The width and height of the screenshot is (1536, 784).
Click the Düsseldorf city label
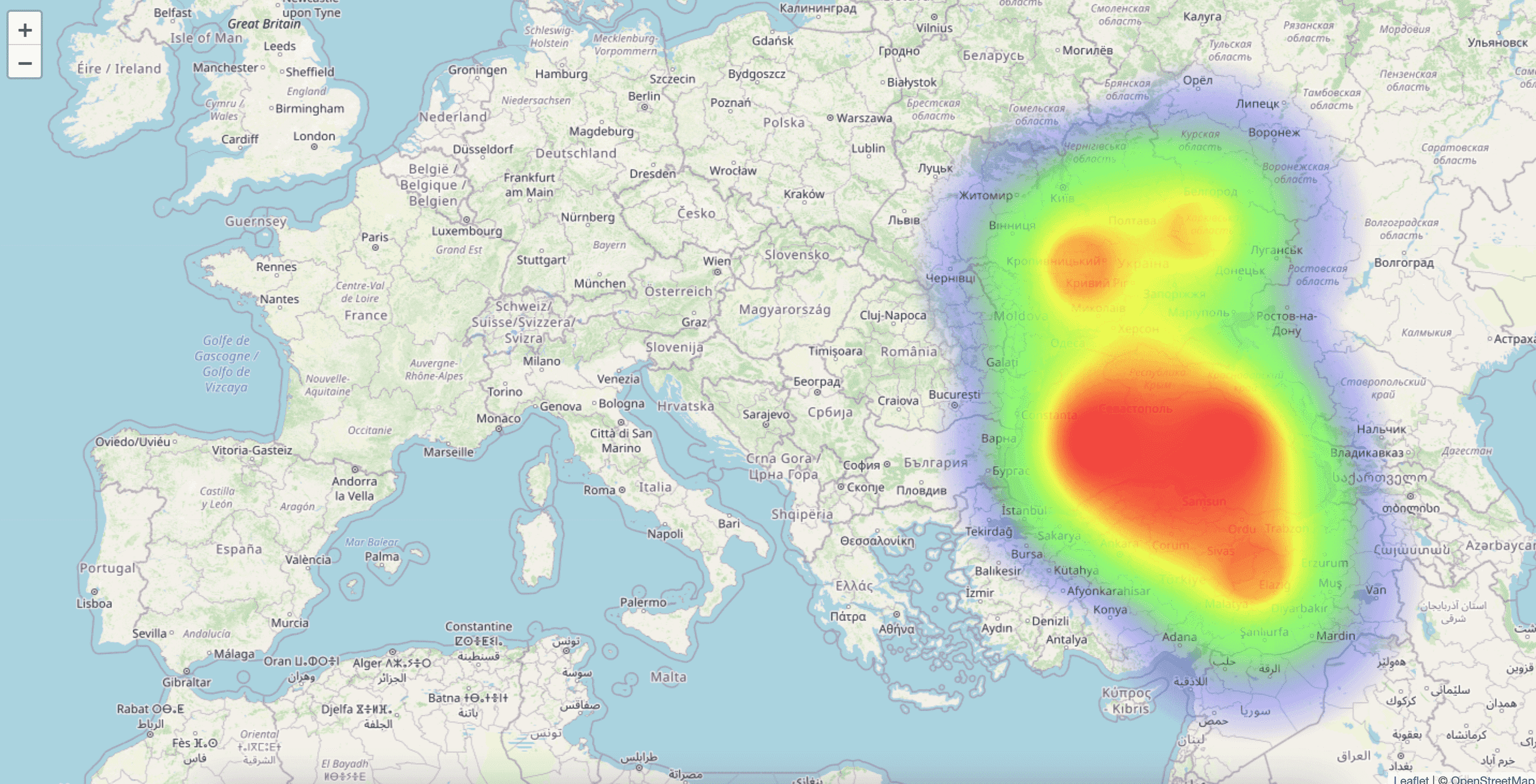482,149
